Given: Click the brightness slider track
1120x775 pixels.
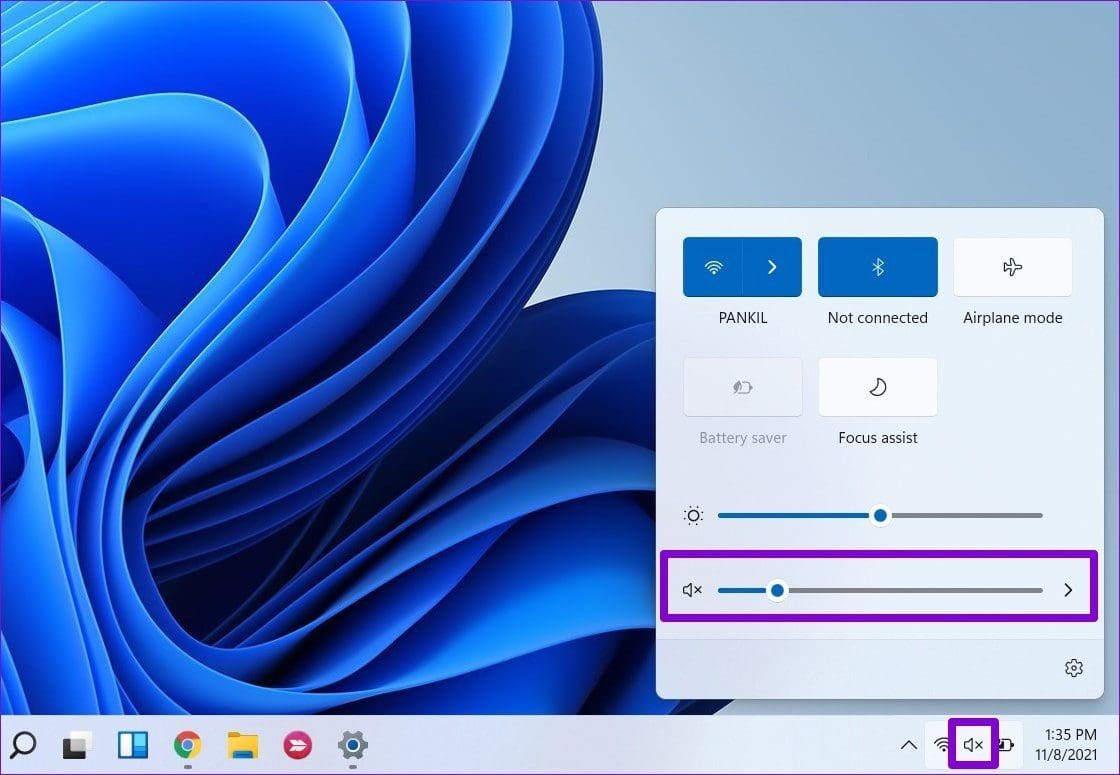Looking at the screenshot, I should click(x=880, y=515).
